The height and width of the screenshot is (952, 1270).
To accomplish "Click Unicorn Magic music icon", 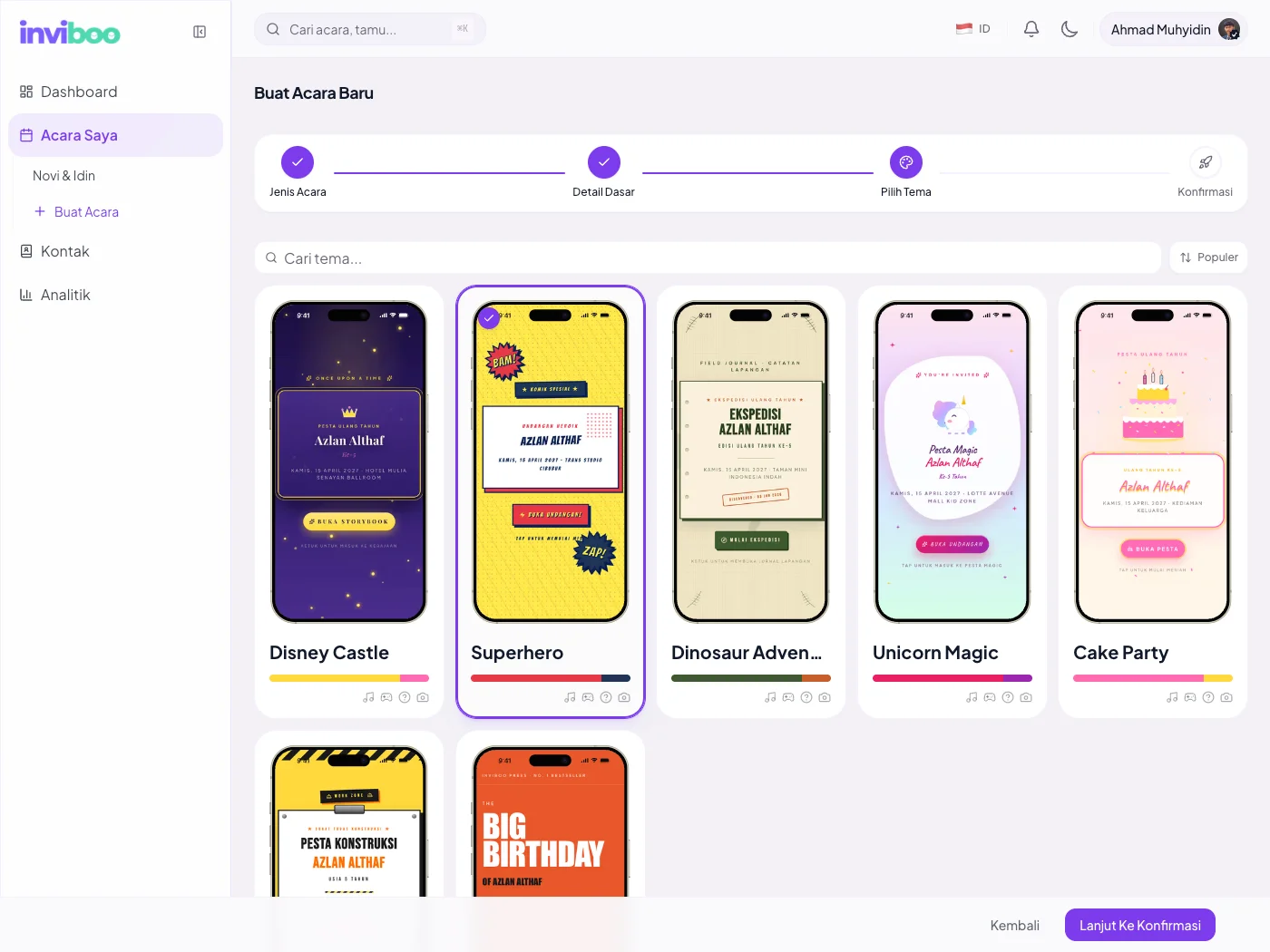I will (972, 697).
